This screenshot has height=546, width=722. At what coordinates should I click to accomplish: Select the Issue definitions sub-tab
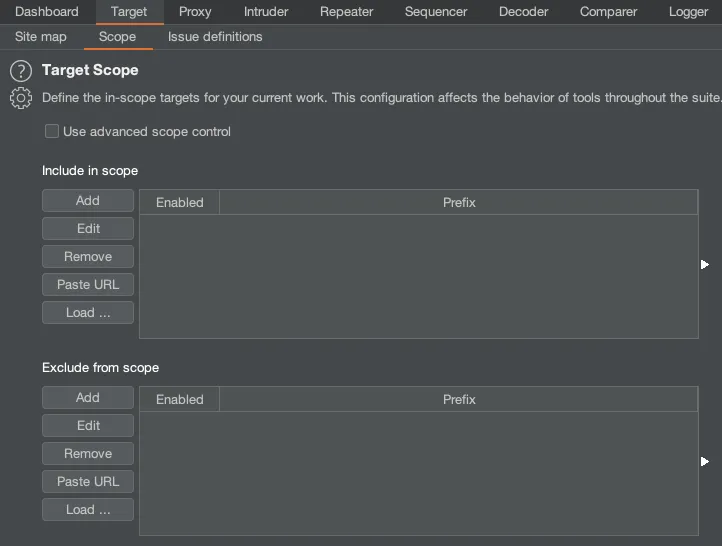215,37
